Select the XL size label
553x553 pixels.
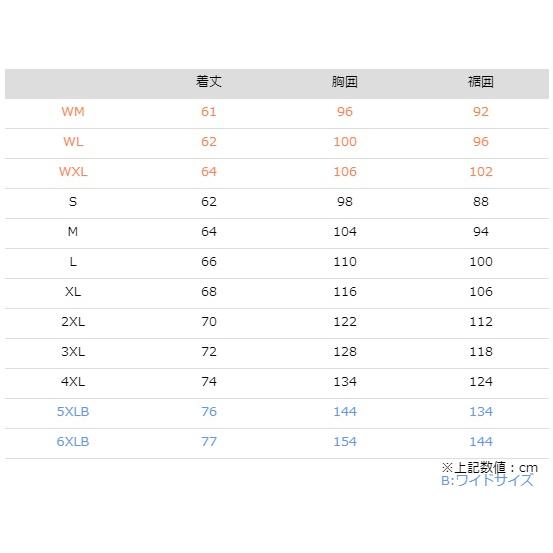[73, 292]
